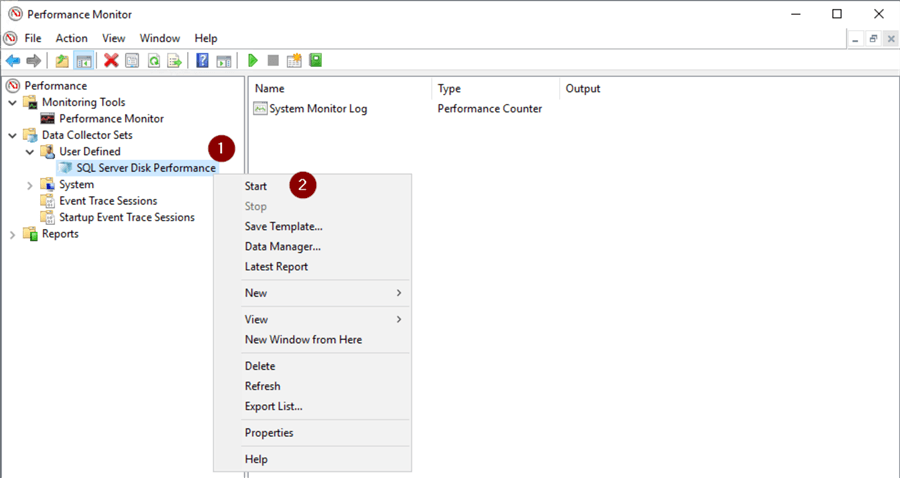Select the System Monitor Log row text
This screenshot has width=900, height=478.
coord(318,108)
